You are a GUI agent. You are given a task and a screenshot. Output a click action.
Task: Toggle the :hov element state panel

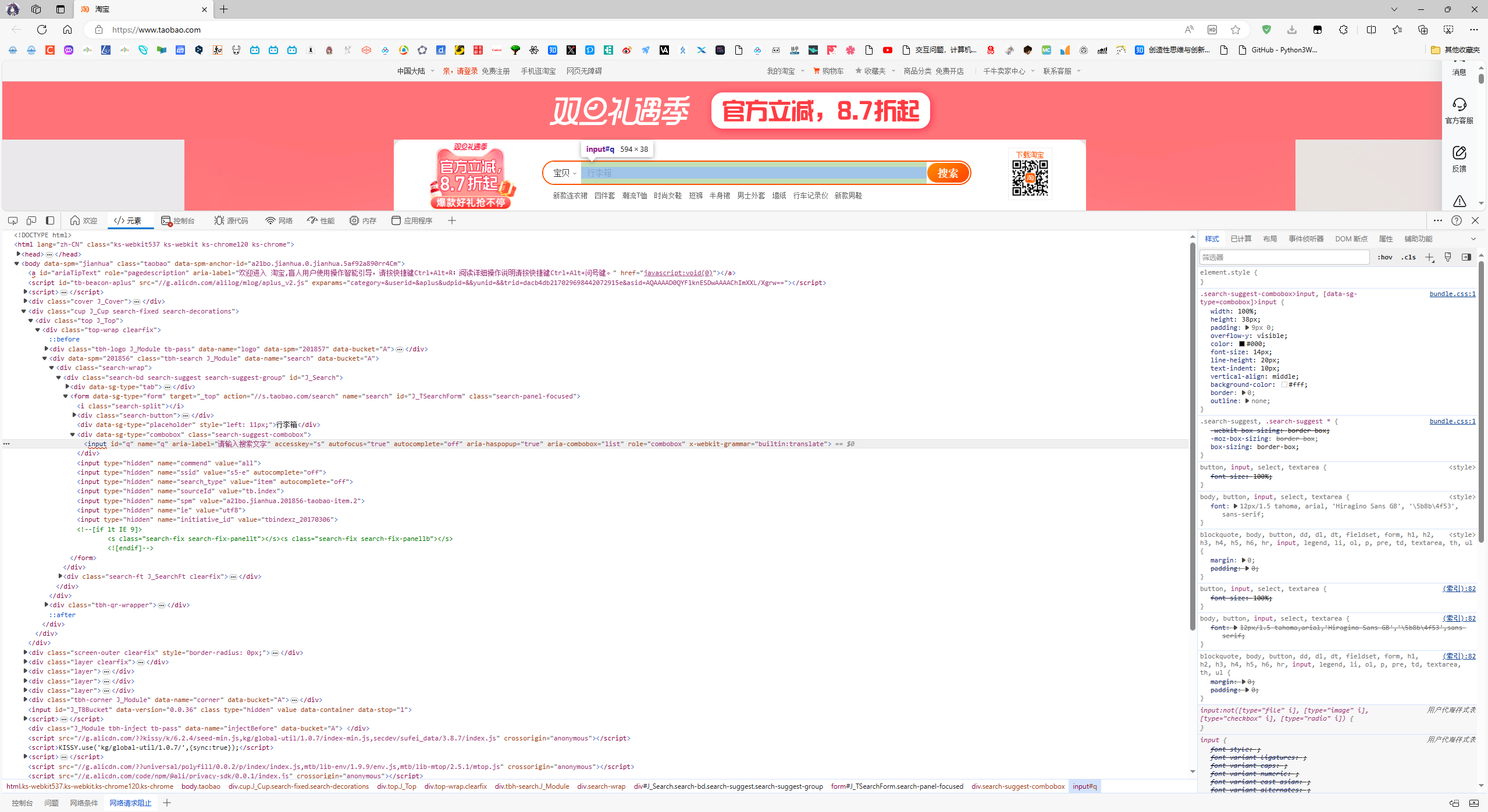[x=1385, y=257]
